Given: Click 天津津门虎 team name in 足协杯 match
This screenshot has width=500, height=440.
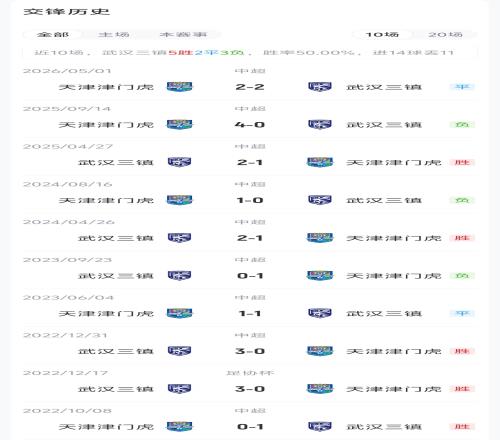Looking at the screenshot, I should tap(394, 389).
